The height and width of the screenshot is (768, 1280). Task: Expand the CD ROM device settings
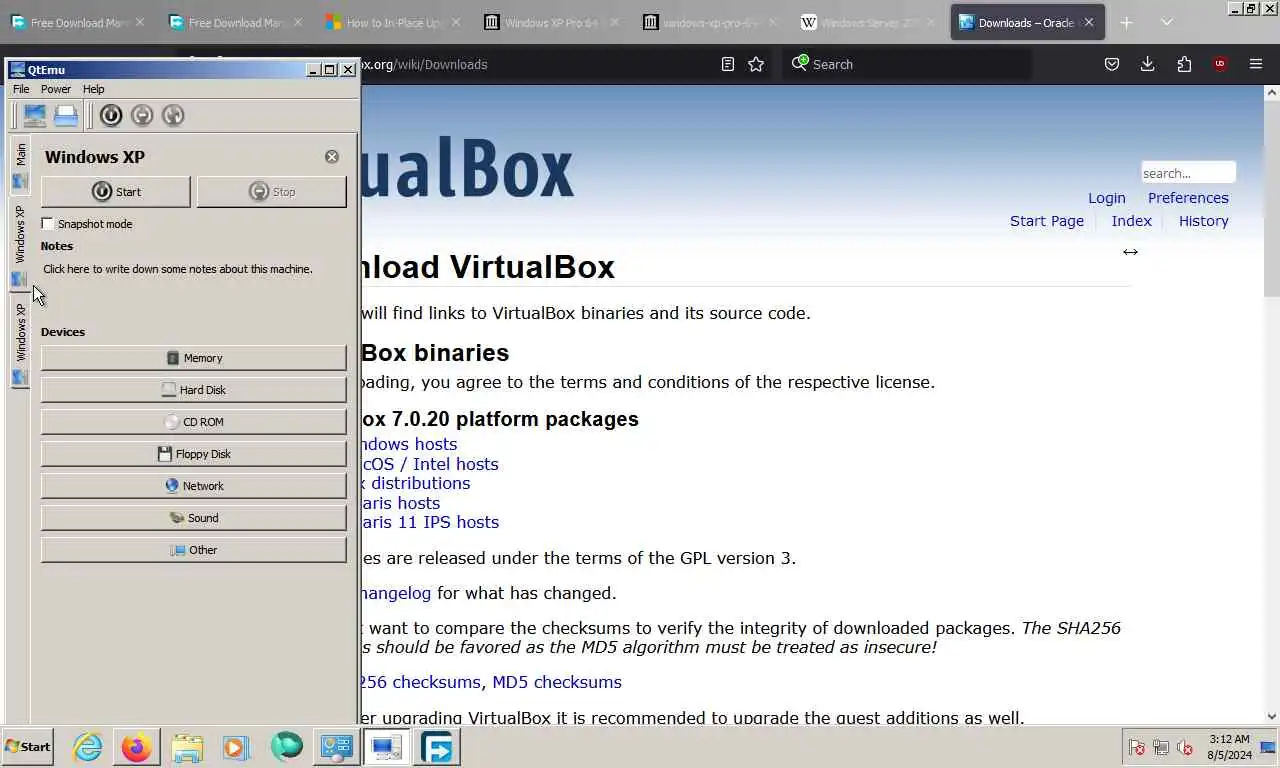coord(194,422)
